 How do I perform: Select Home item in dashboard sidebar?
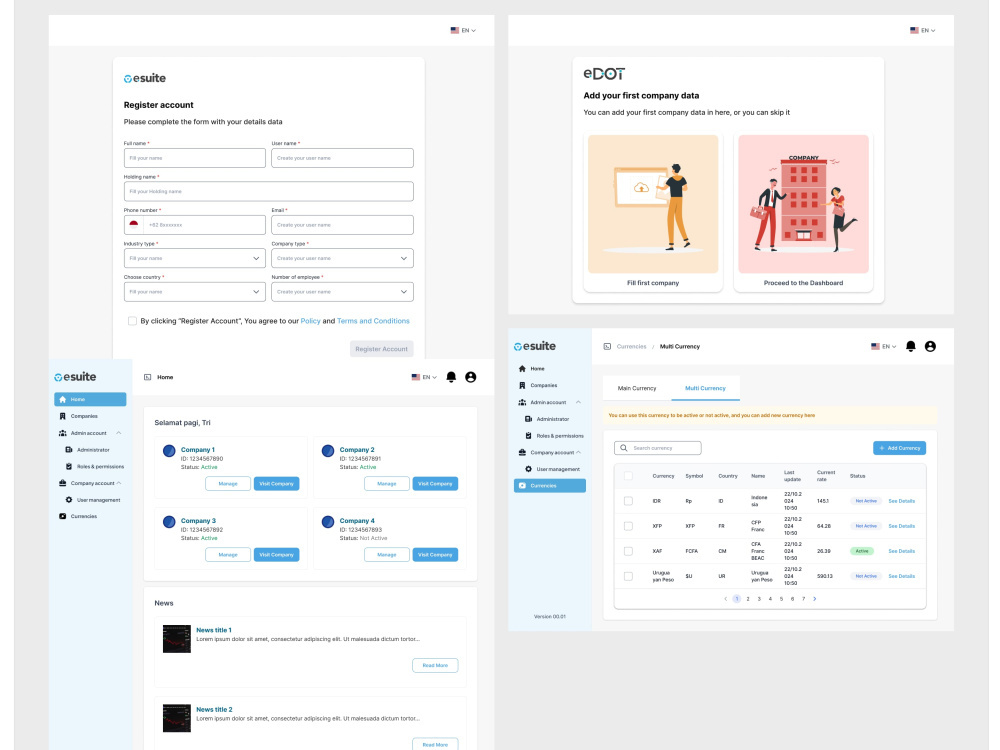(90, 399)
